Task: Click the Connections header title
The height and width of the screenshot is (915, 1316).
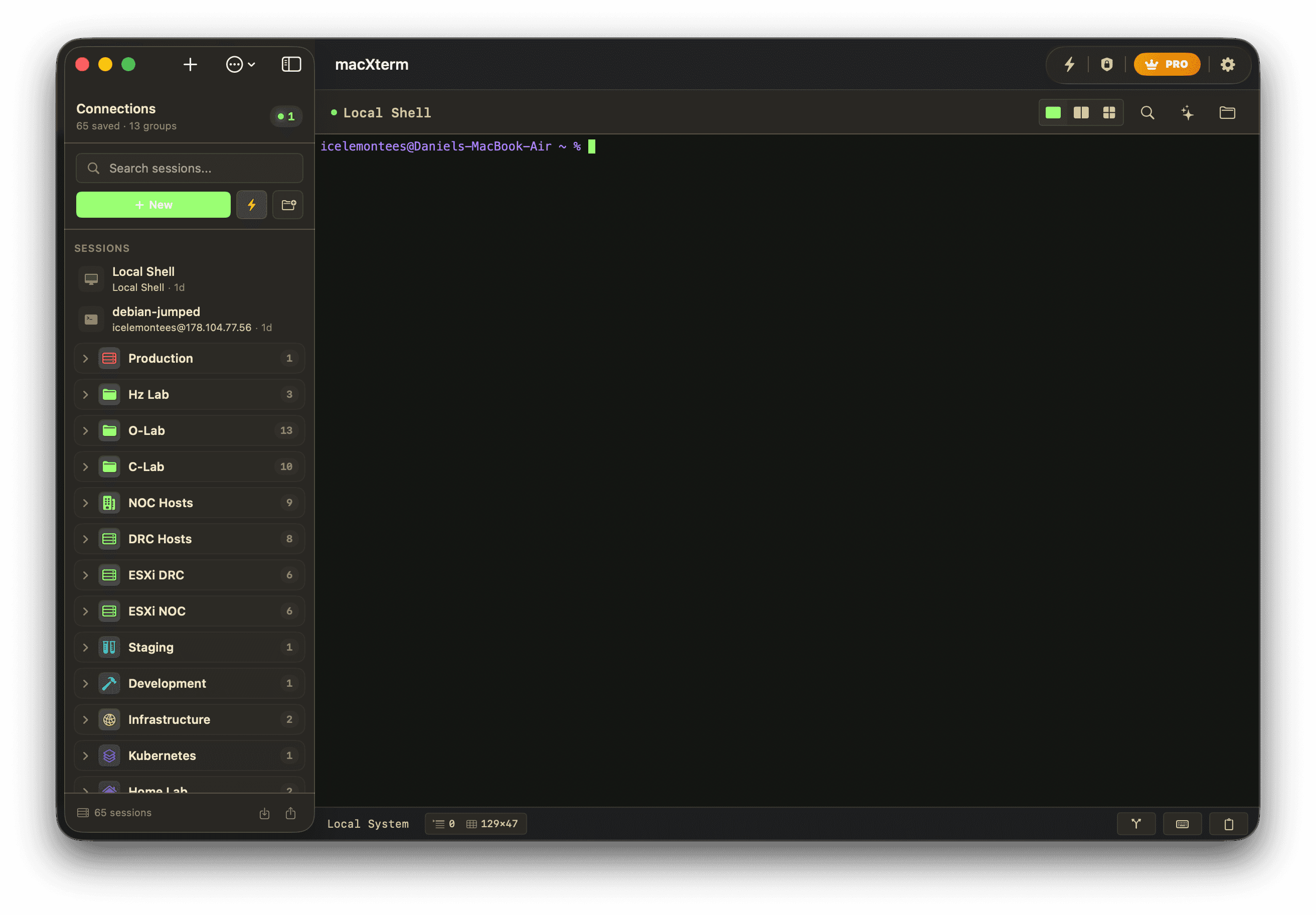Action: pyautogui.click(x=116, y=108)
